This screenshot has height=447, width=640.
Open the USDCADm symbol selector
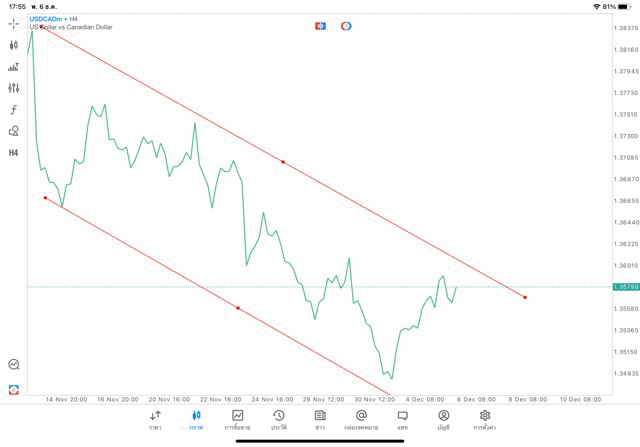46,19
